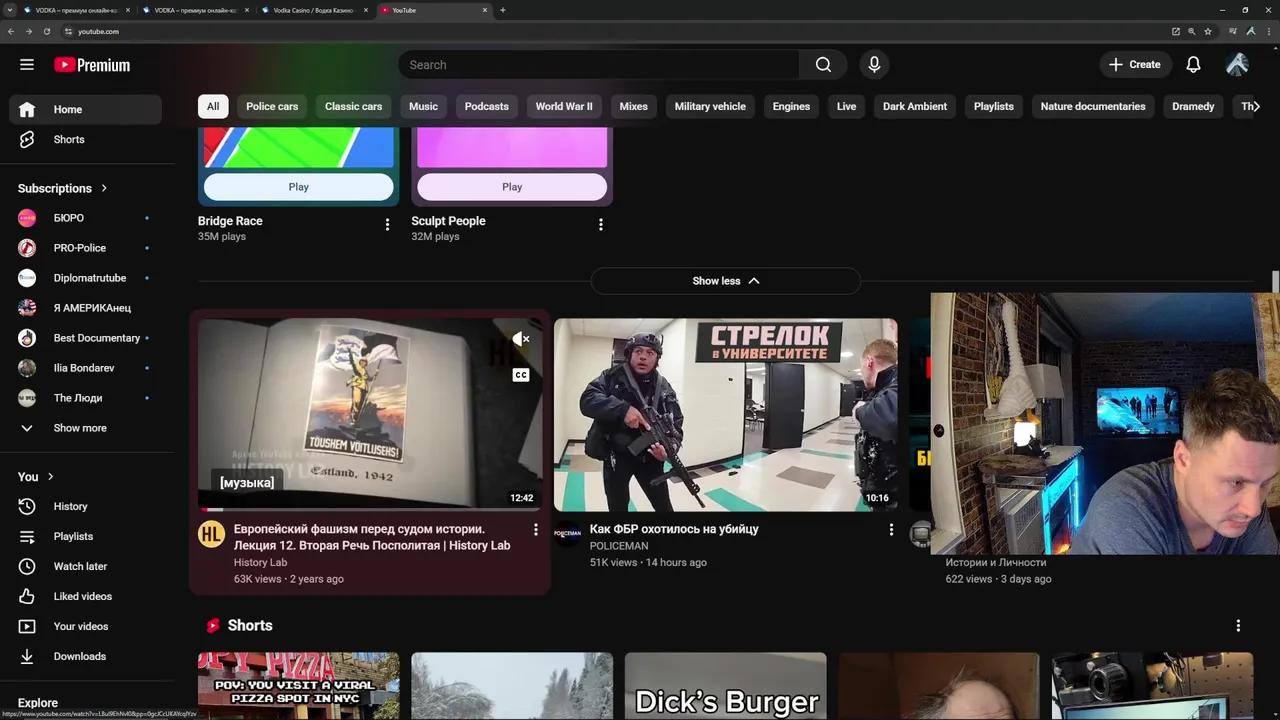The image size is (1280, 720).
Task: Select the Classic cars chip
Action: pos(353,106)
